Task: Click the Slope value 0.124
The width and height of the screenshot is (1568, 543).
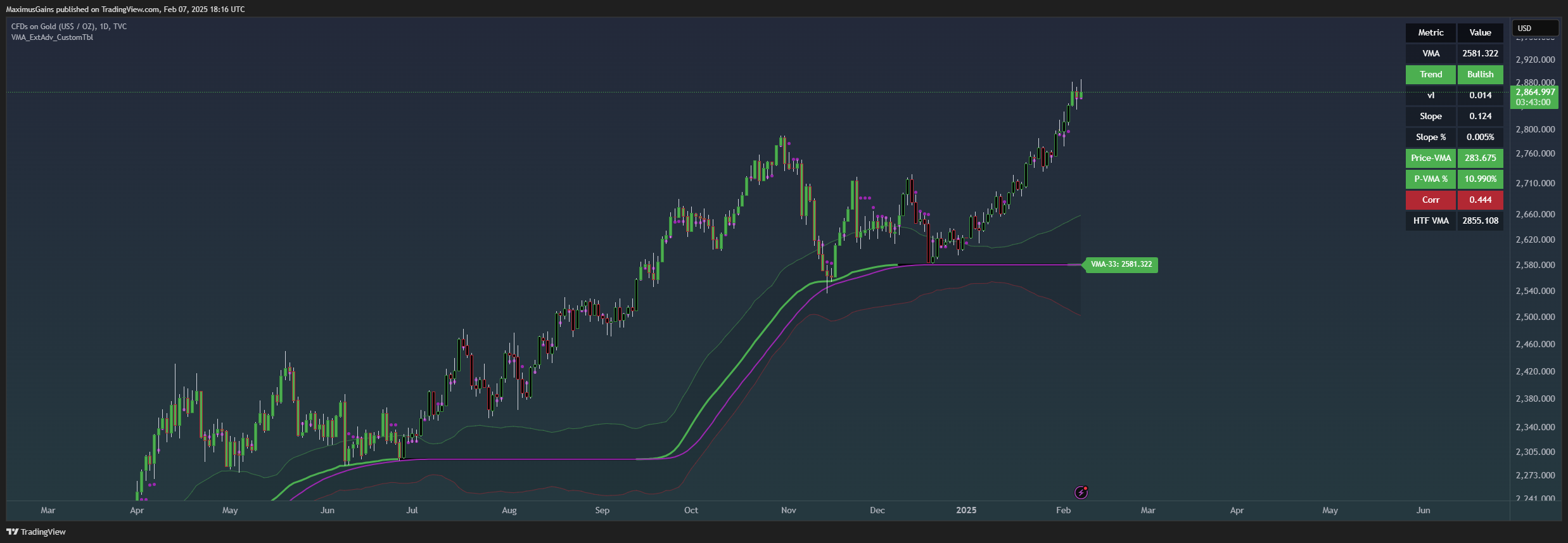Action: pyautogui.click(x=1480, y=116)
